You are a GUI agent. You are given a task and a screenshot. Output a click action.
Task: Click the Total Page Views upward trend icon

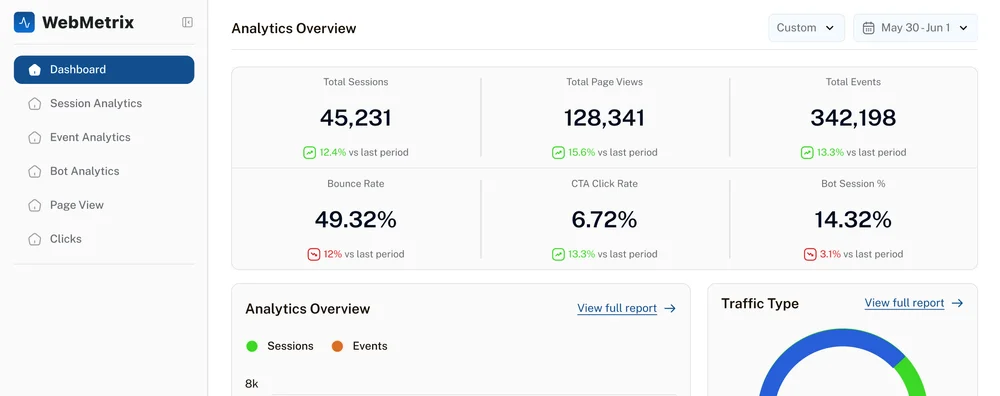coord(558,152)
